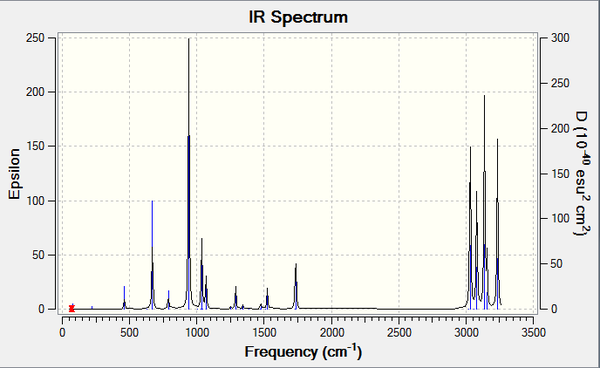Click the peak near 3030 cm-1
Image resolution: width=600 pixels, height=368 pixels.
pos(470,228)
